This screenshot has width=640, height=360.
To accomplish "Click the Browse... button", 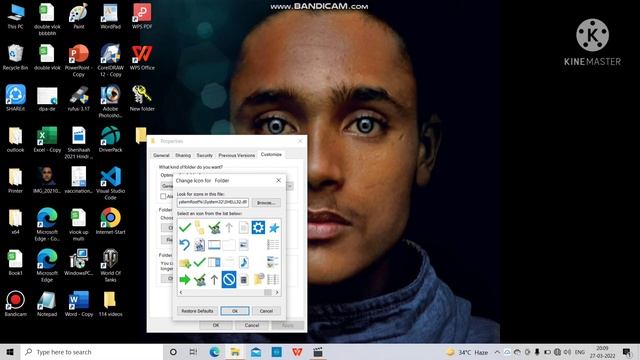I will pyautogui.click(x=266, y=202).
